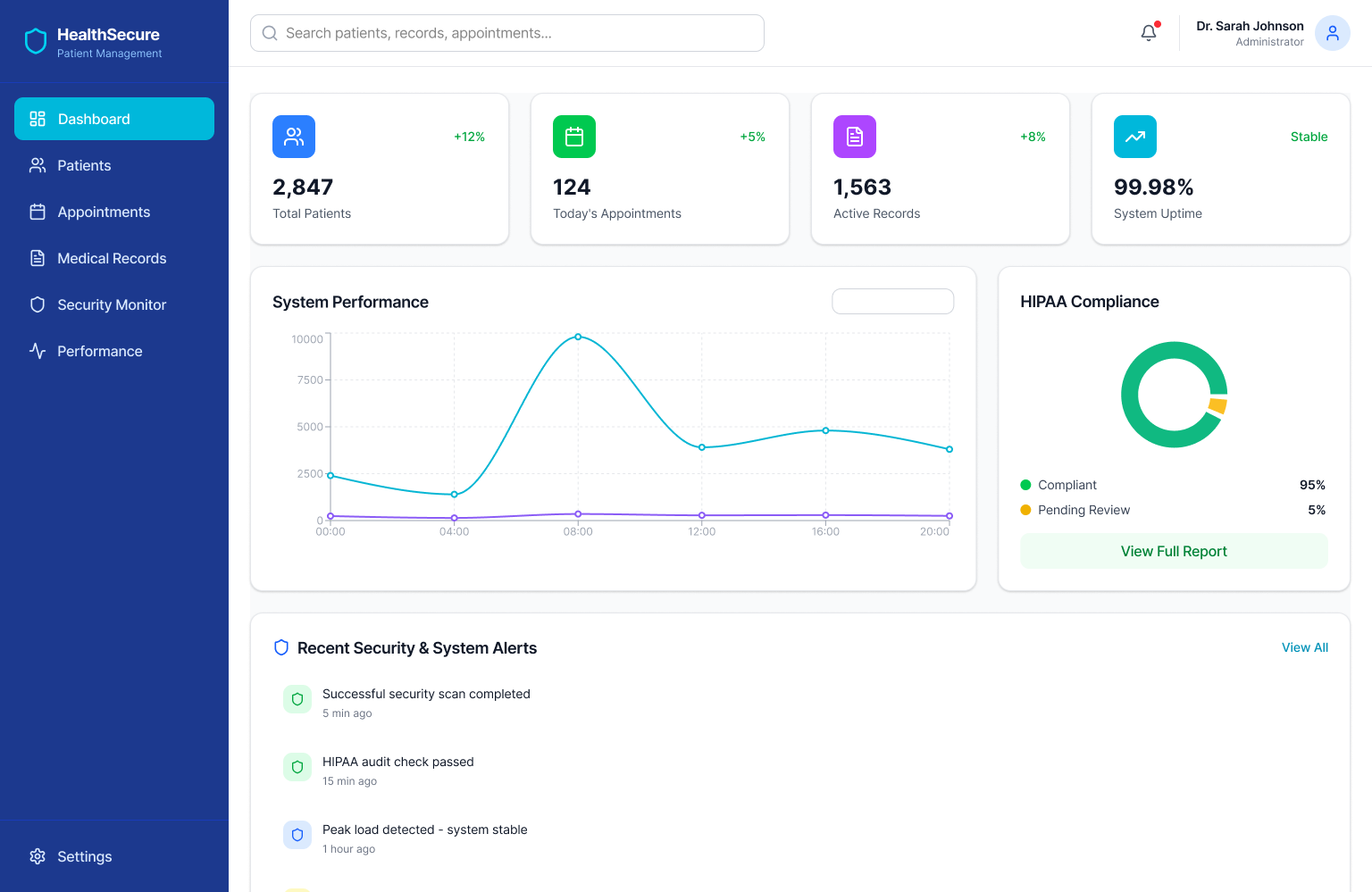Open the time range selector on System Performance
This screenshot has width=1372, height=892.
pyautogui.click(x=892, y=301)
